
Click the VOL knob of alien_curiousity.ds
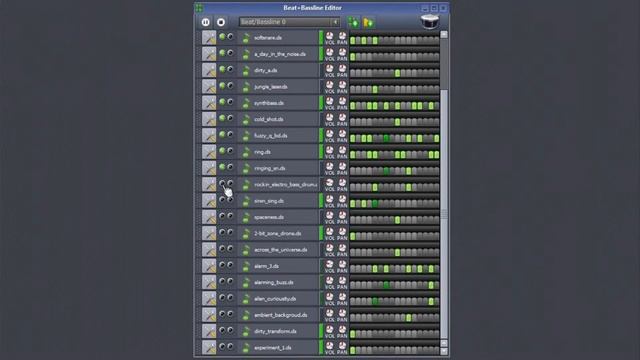tap(329, 297)
